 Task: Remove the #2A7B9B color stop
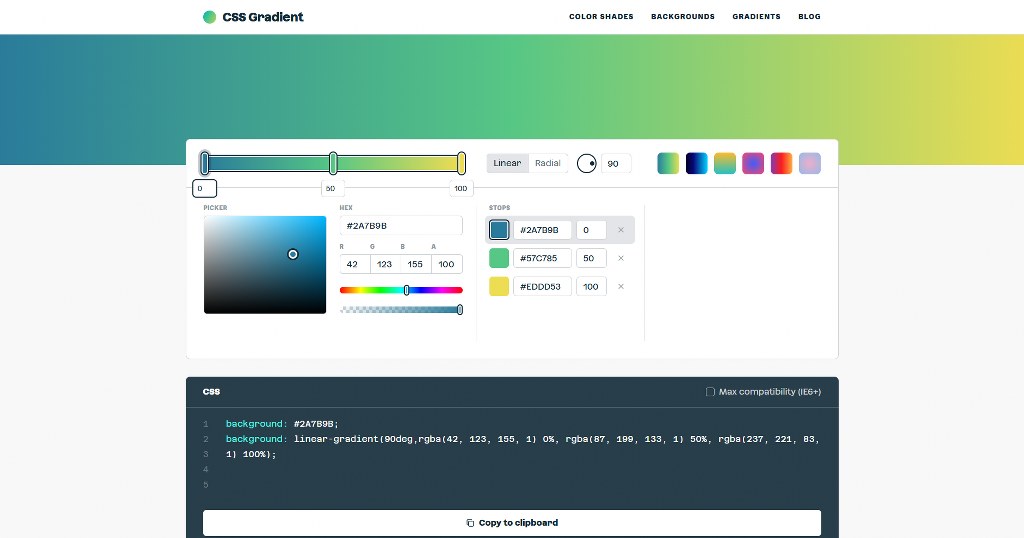tap(621, 230)
